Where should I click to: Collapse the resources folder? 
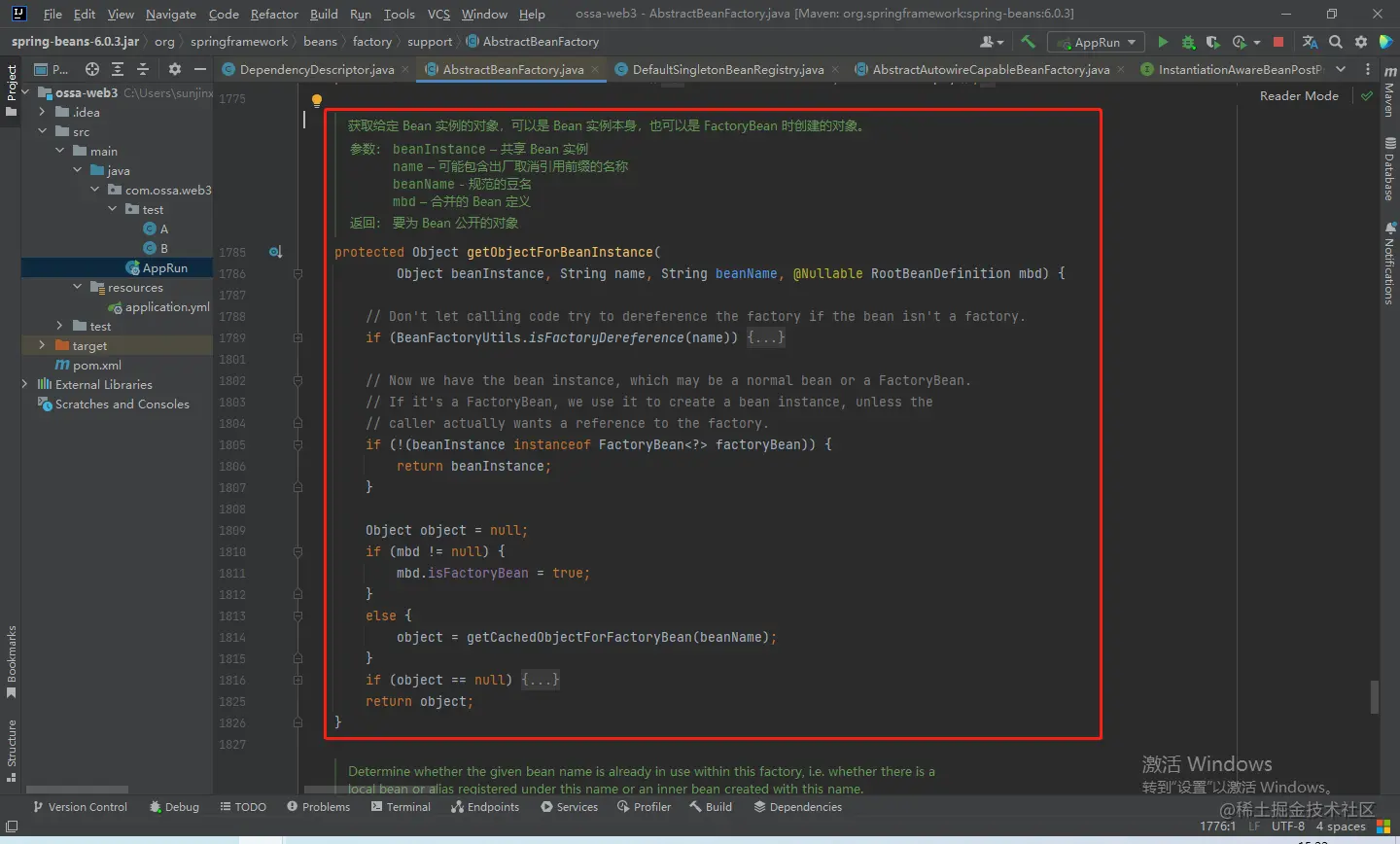pos(78,287)
